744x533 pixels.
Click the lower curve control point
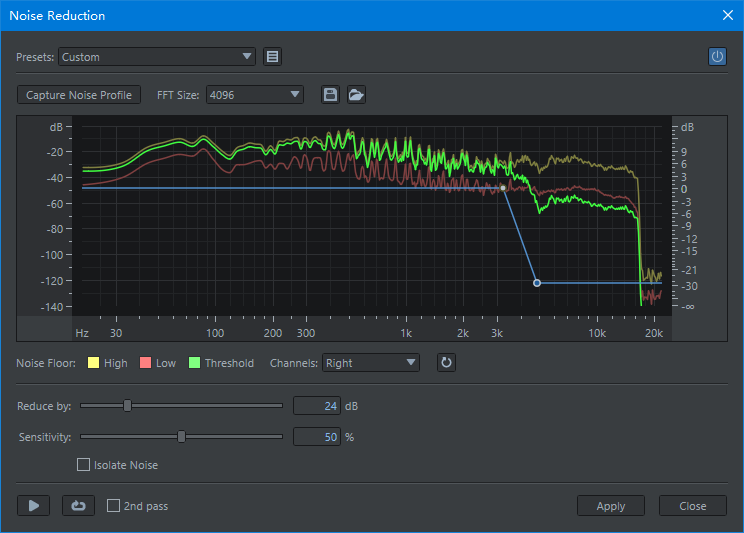(537, 283)
